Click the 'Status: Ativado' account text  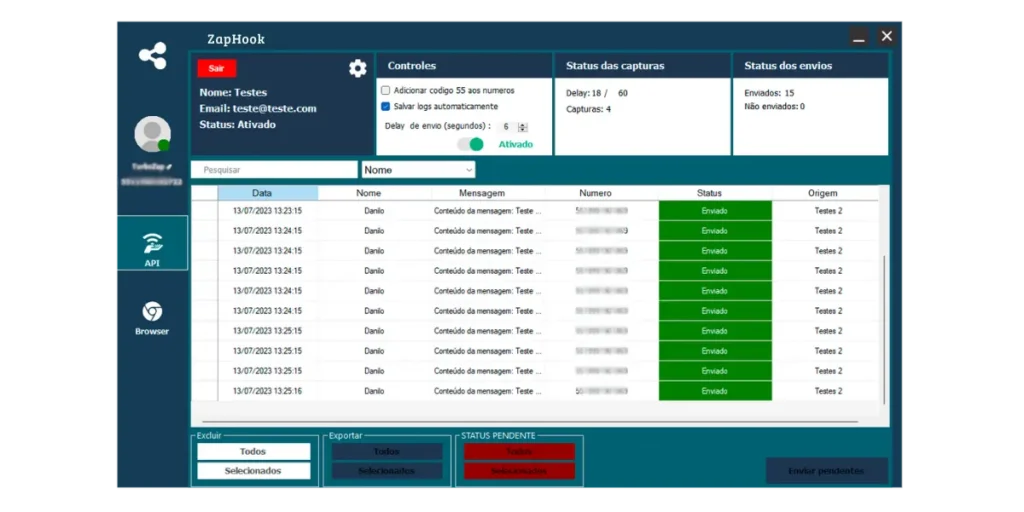(x=238, y=124)
